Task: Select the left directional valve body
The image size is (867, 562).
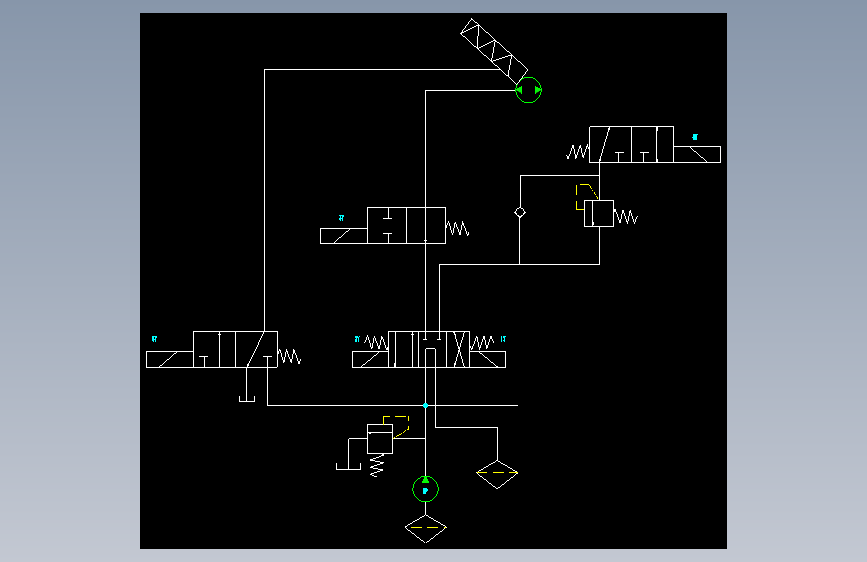Action: (x=235, y=349)
